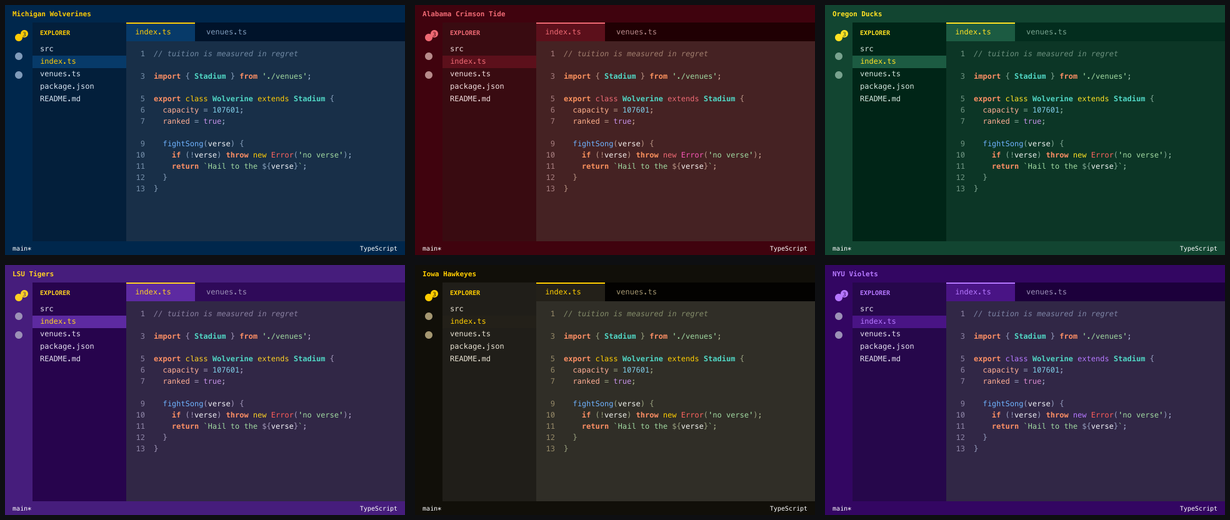Viewport: 1230px width, 520px height.
Task: Click the badged activity dot in Alabama Crimson Tide
Action: pos(429,37)
